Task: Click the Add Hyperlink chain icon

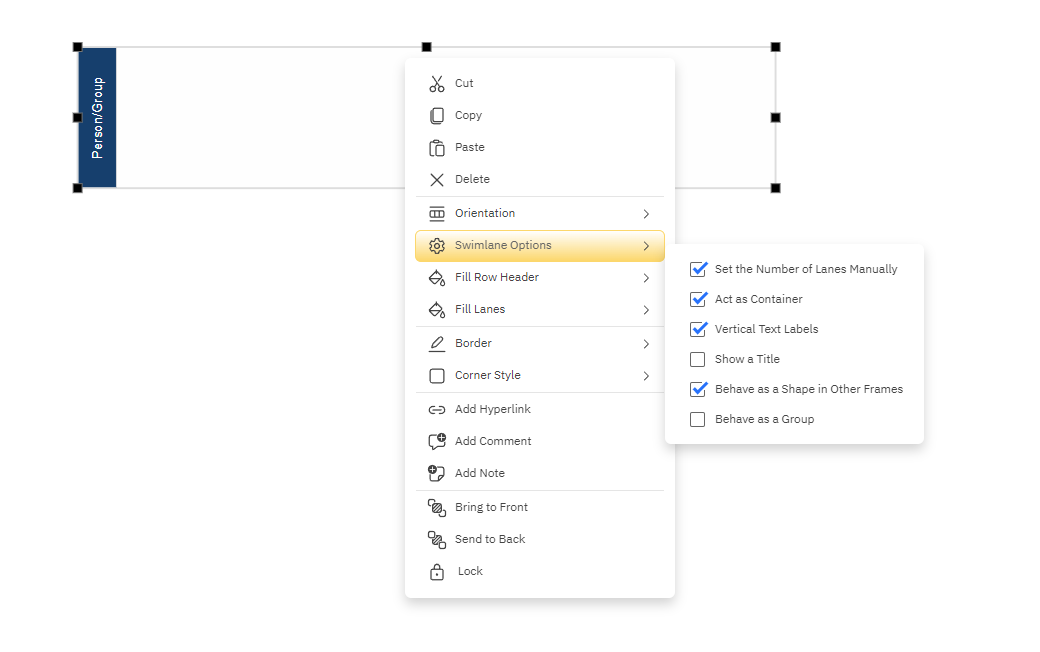Action: [437, 410]
